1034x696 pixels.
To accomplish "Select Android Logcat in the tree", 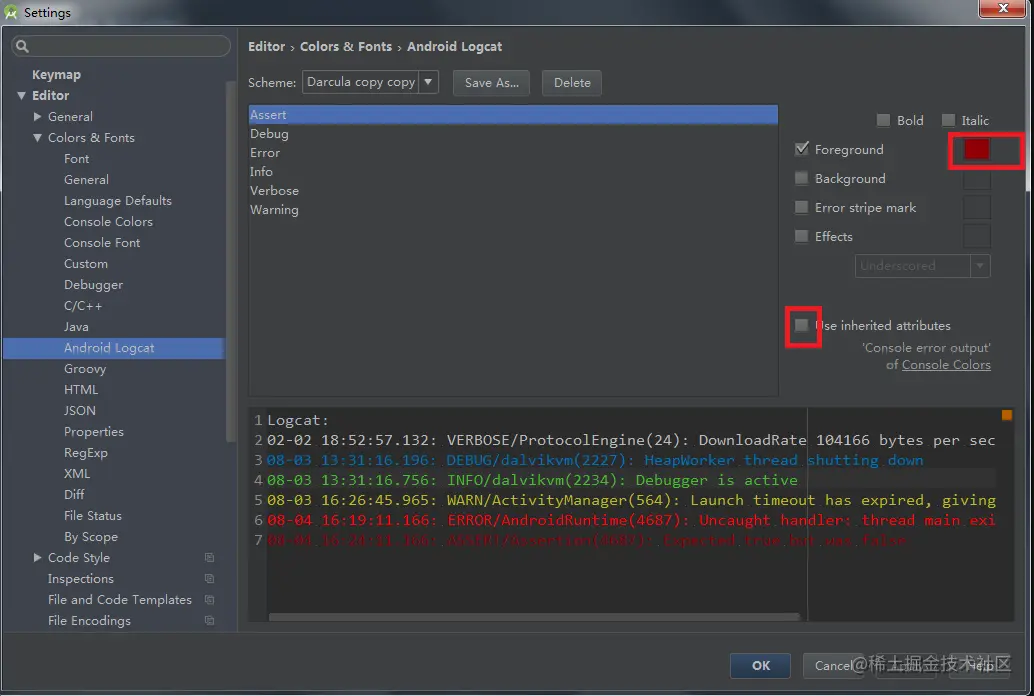I will click(x=114, y=348).
